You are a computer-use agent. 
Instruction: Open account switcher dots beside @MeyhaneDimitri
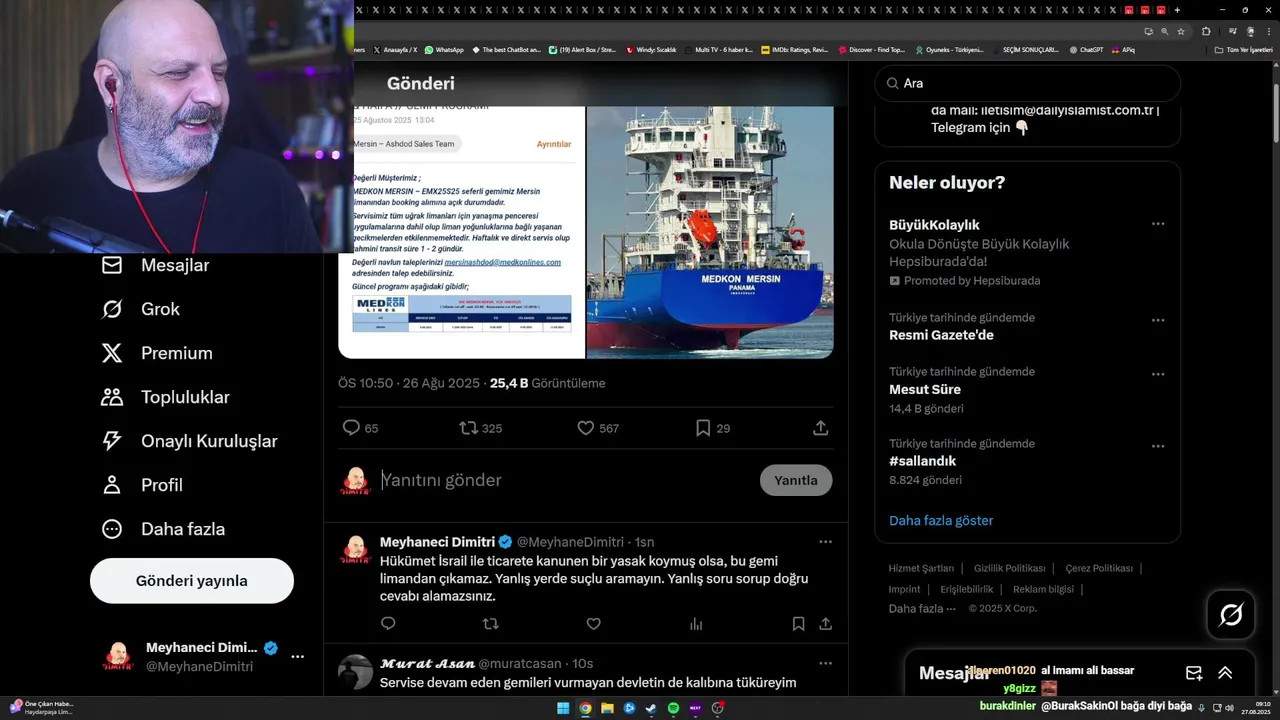(297, 657)
